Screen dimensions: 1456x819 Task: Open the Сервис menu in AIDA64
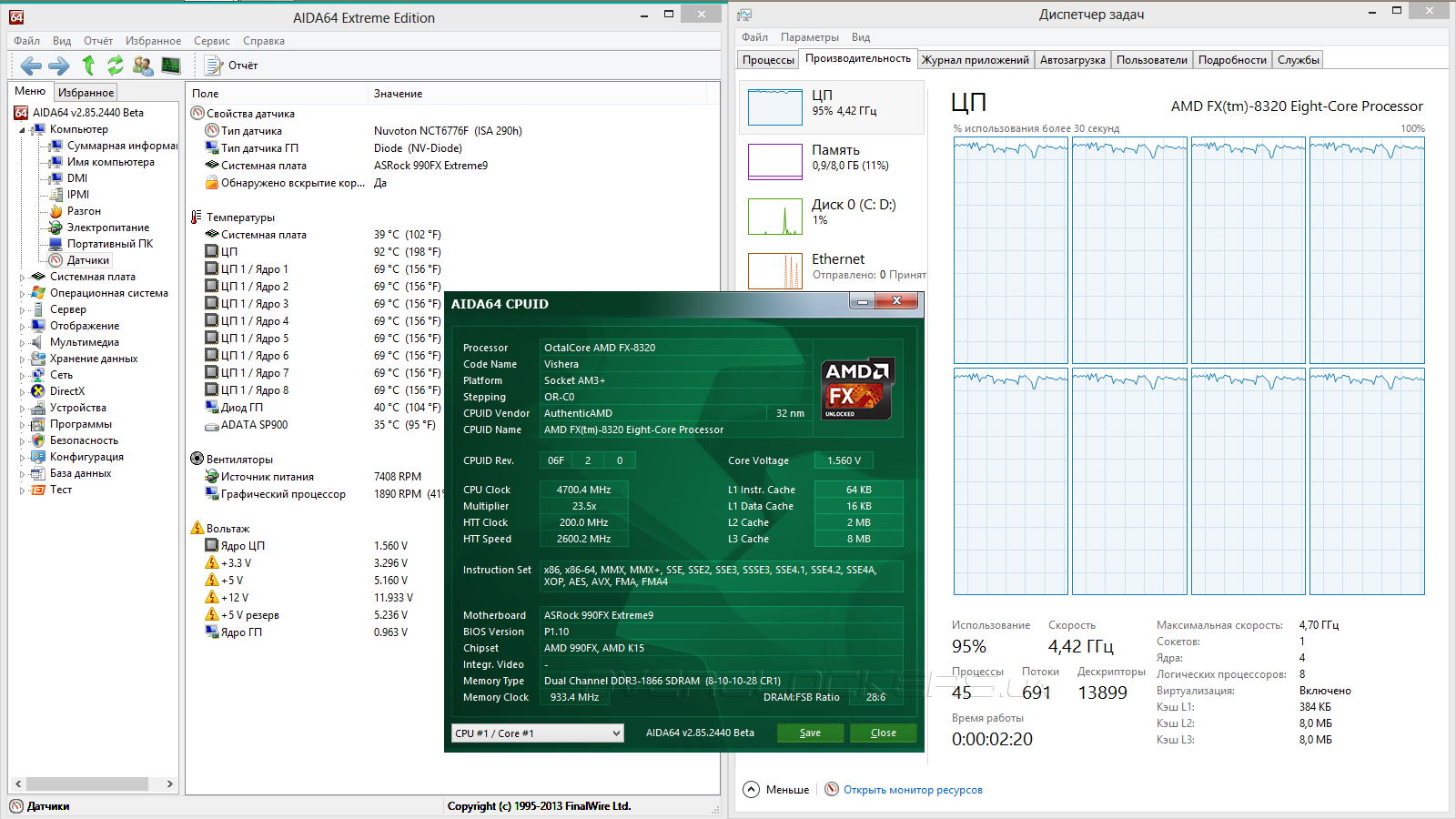pyautogui.click(x=211, y=41)
